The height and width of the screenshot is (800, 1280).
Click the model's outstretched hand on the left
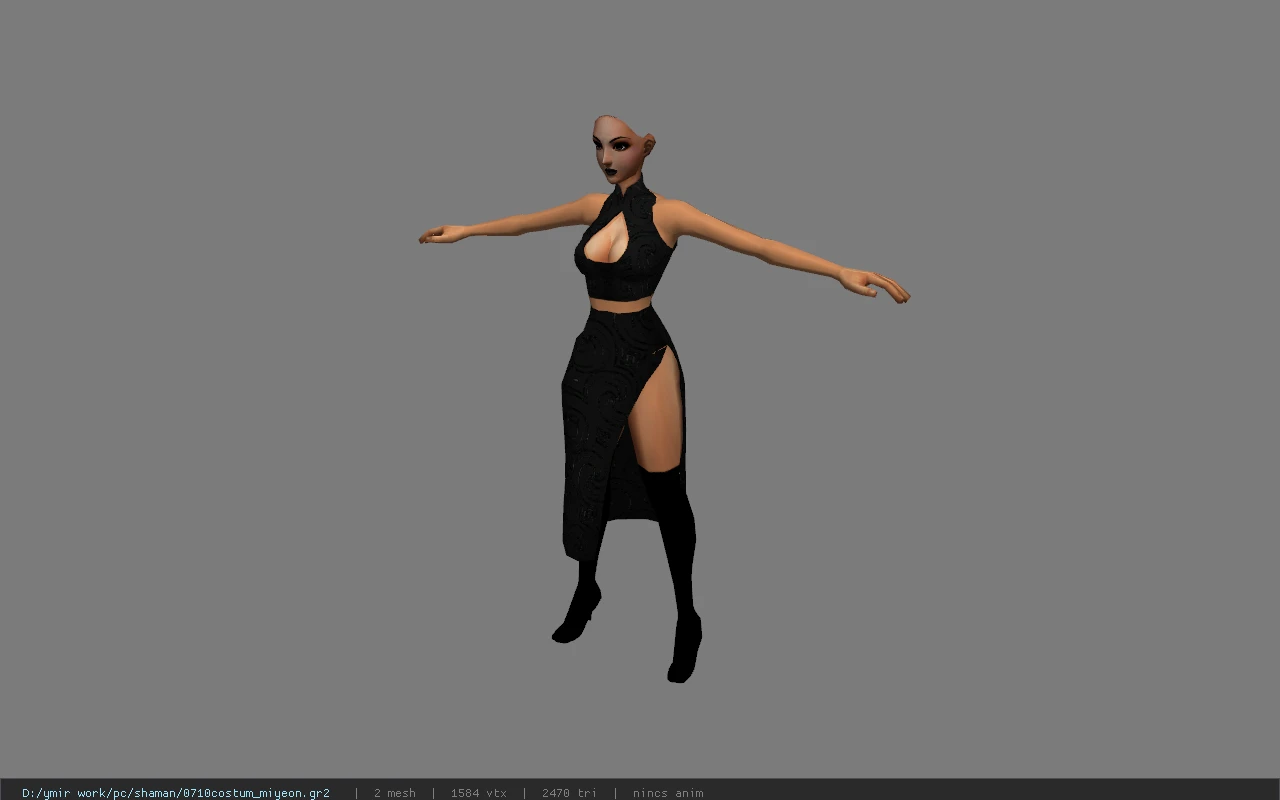(442, 235)
